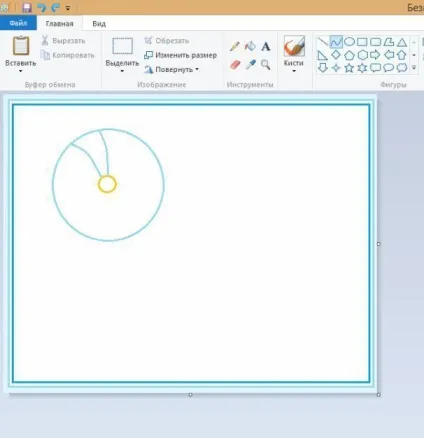Image resolution: width=424 pixels, height=438 pixels.
Task: Select the Pencil tool
Action: tap(235, 46)
